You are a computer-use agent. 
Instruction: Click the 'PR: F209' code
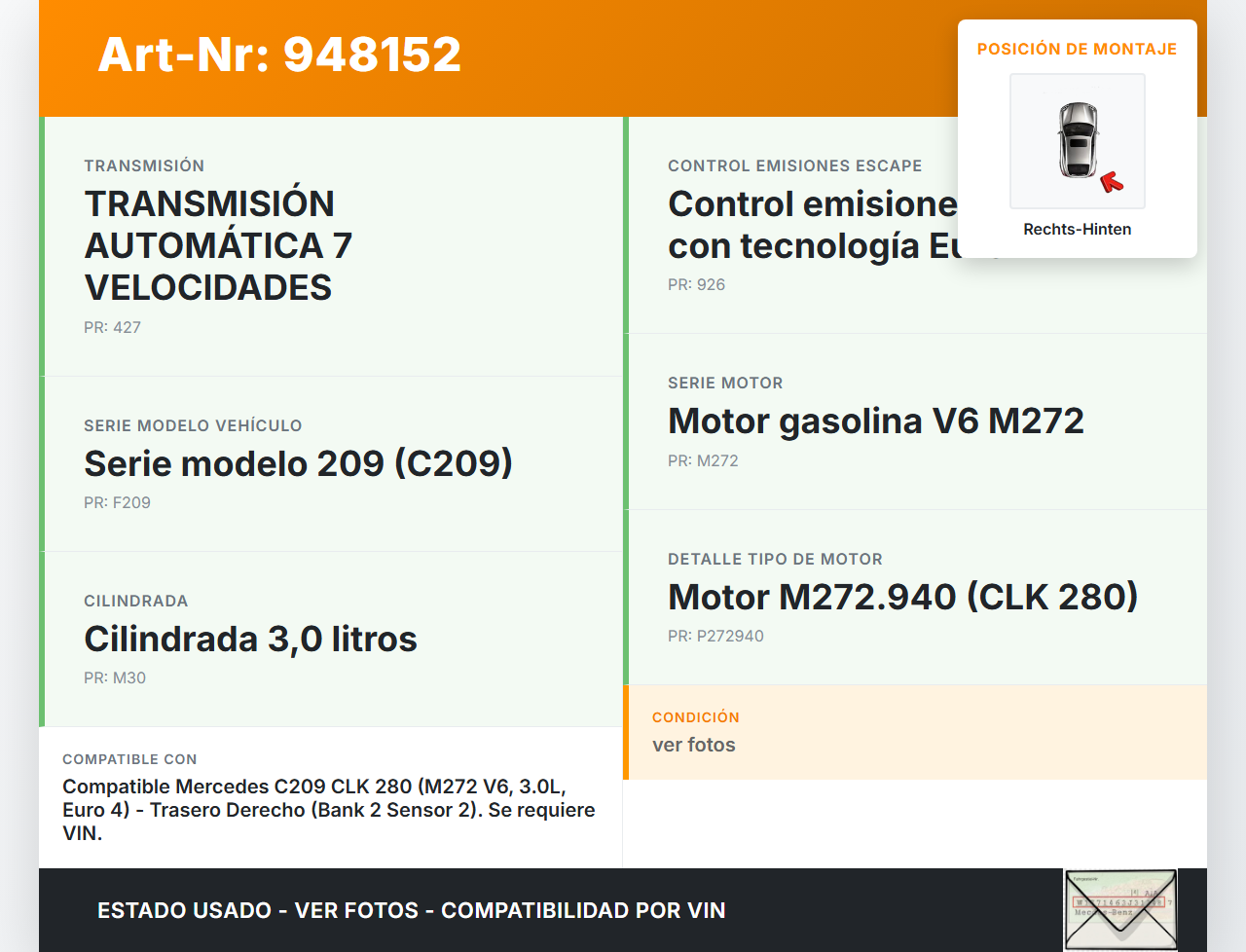[x=117, y=502]
